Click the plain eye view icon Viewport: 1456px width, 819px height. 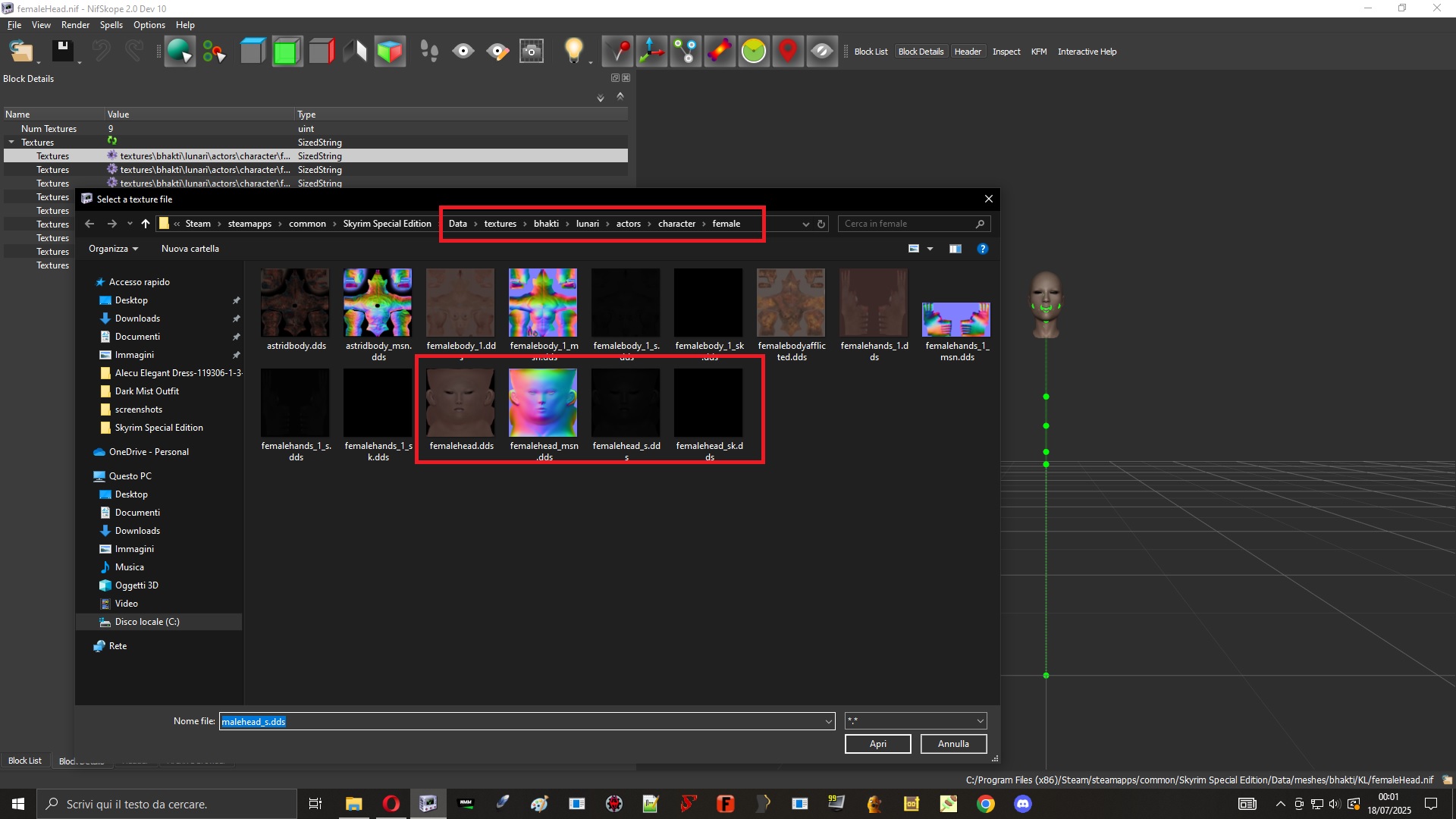(x=463, y=52)
